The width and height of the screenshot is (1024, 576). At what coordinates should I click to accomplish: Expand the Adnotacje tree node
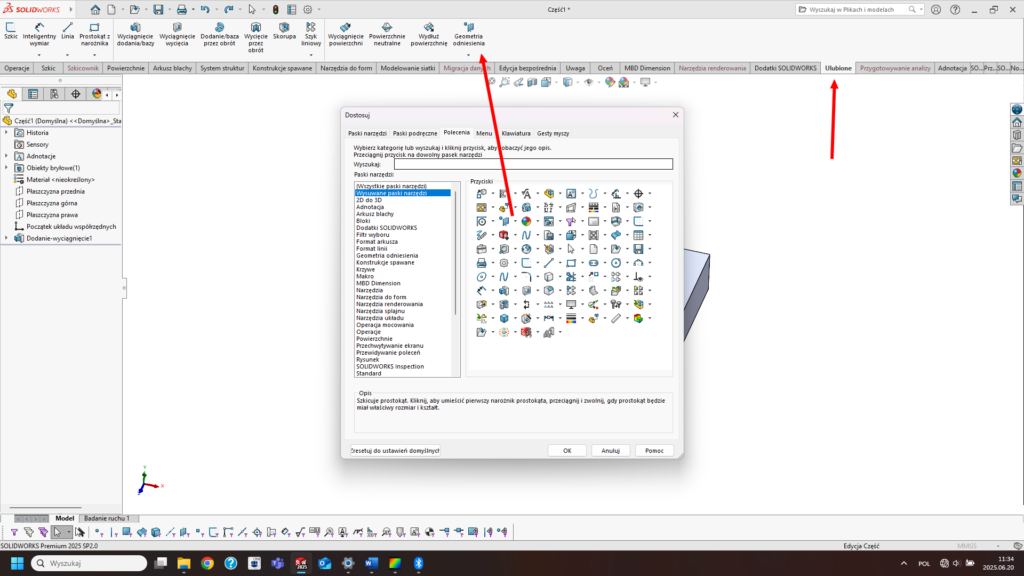(x=7, y=156)
